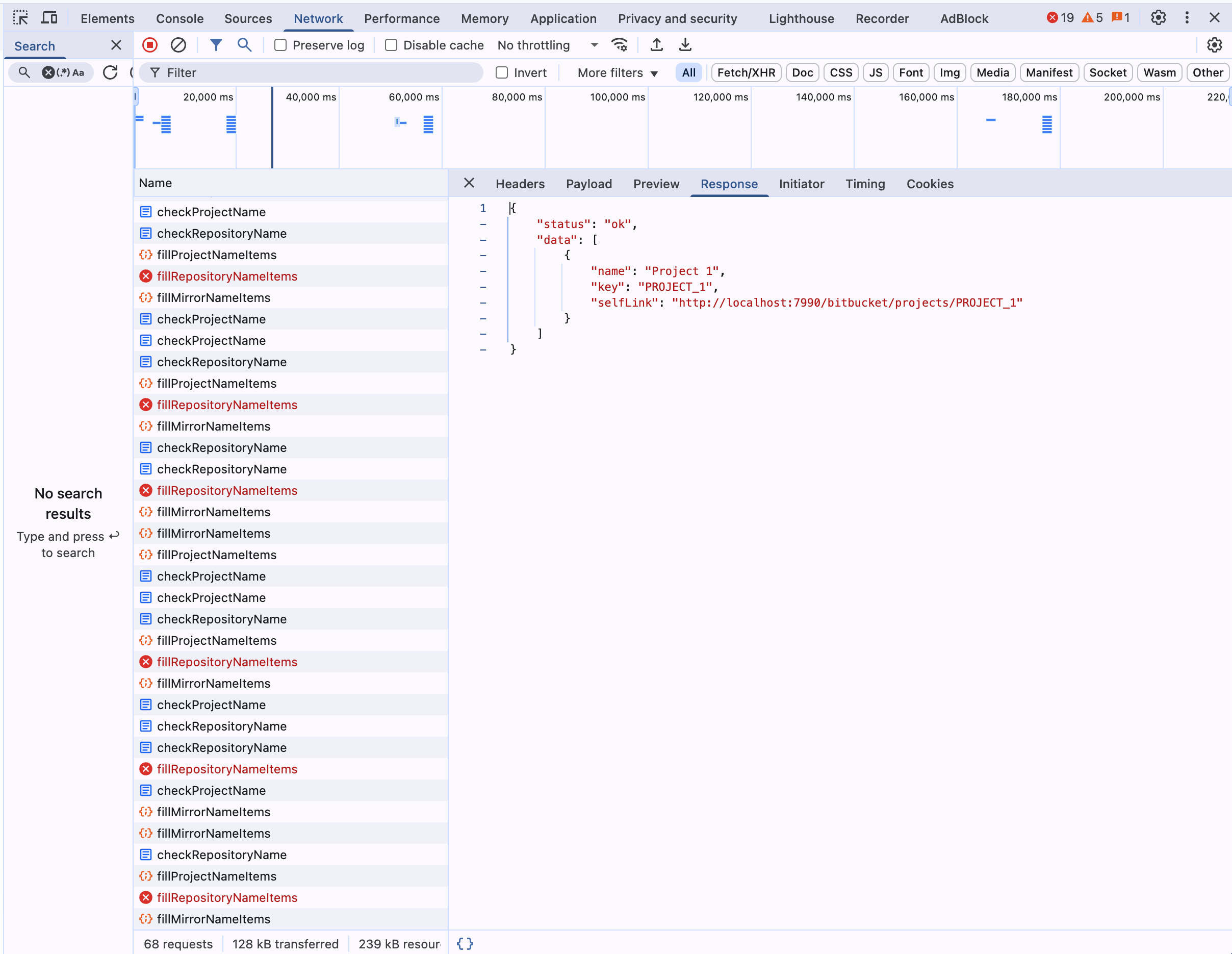The height and width of the screenshot is (954, 1232).
Task: Toggle the network filter funnel icon
Action: (x=216, y=45)
